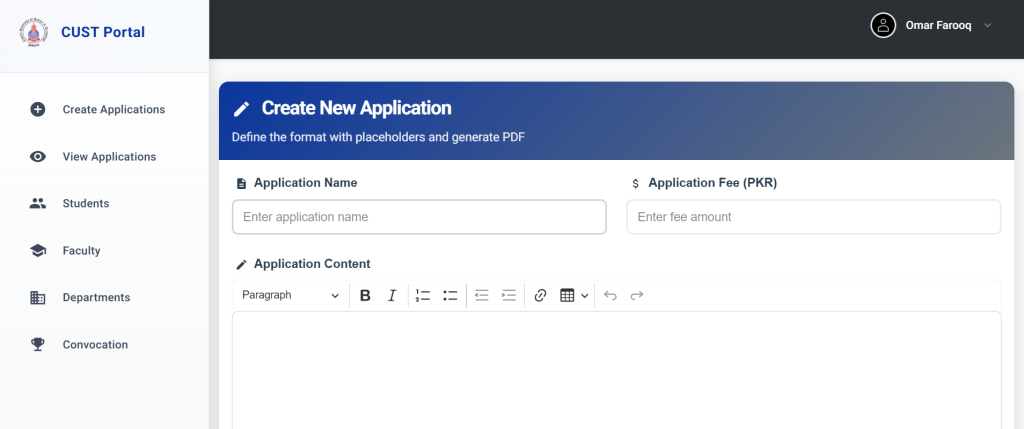
Task: Click the decrease indent icon
Action: click(x=481, y=295)
